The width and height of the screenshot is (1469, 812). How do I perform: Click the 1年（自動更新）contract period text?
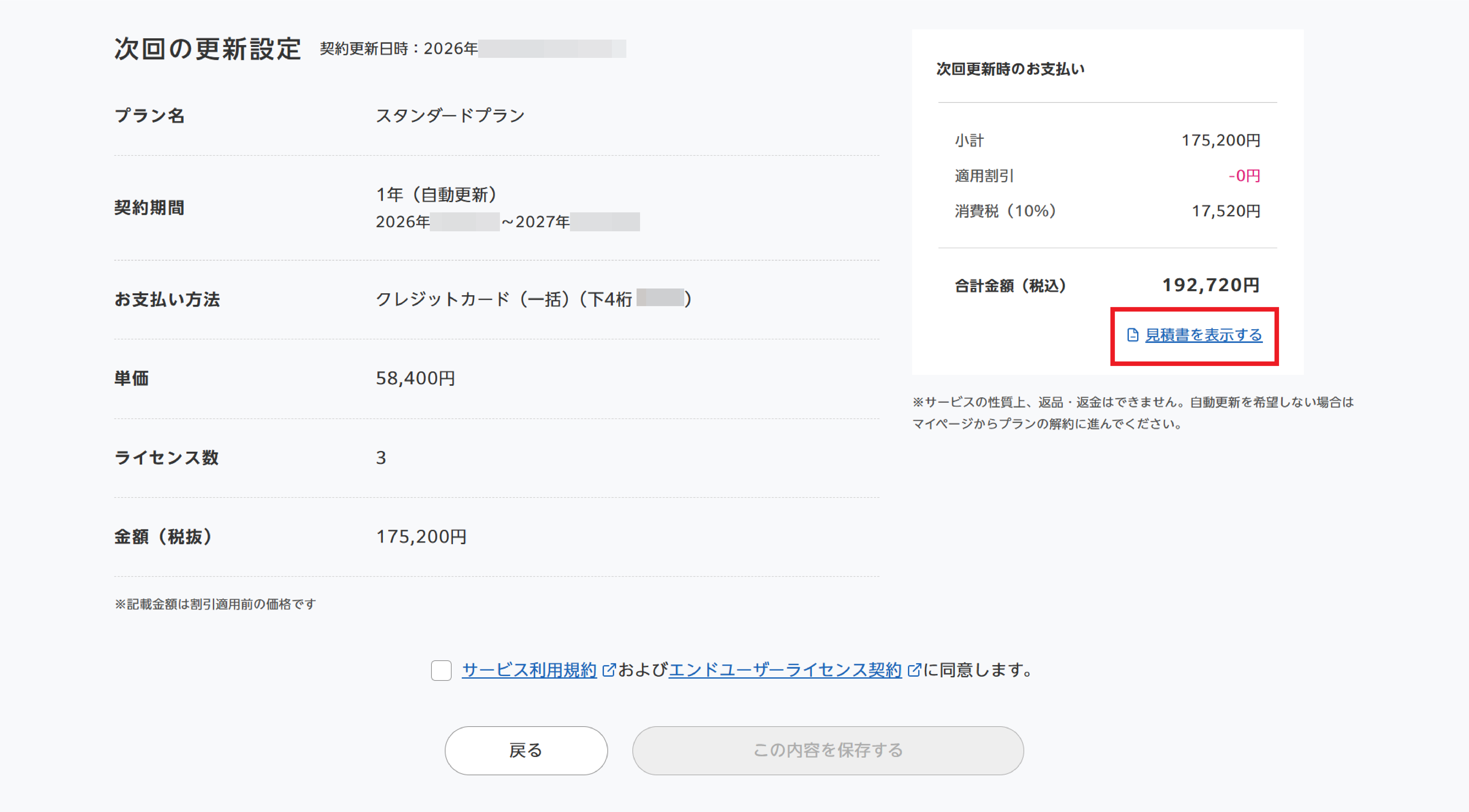pyautogui.click(x=436, y=195)
